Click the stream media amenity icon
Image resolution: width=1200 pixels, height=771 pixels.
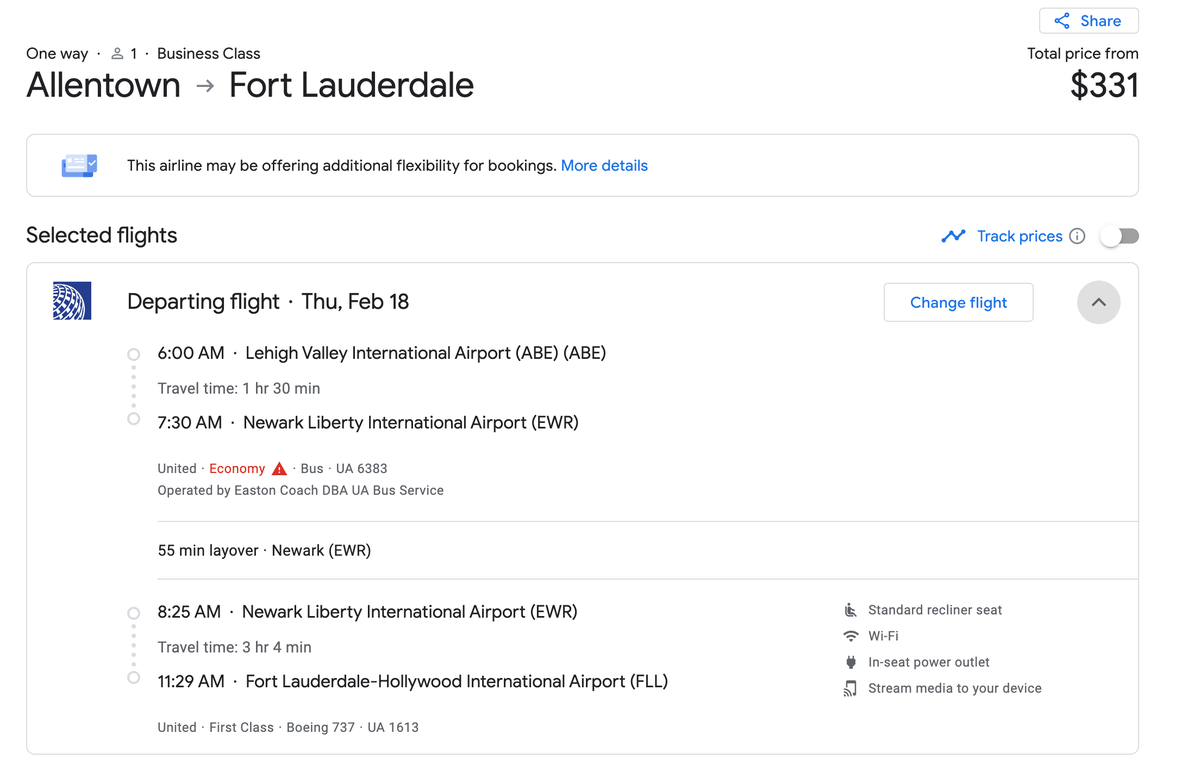[x=850, y=688]
